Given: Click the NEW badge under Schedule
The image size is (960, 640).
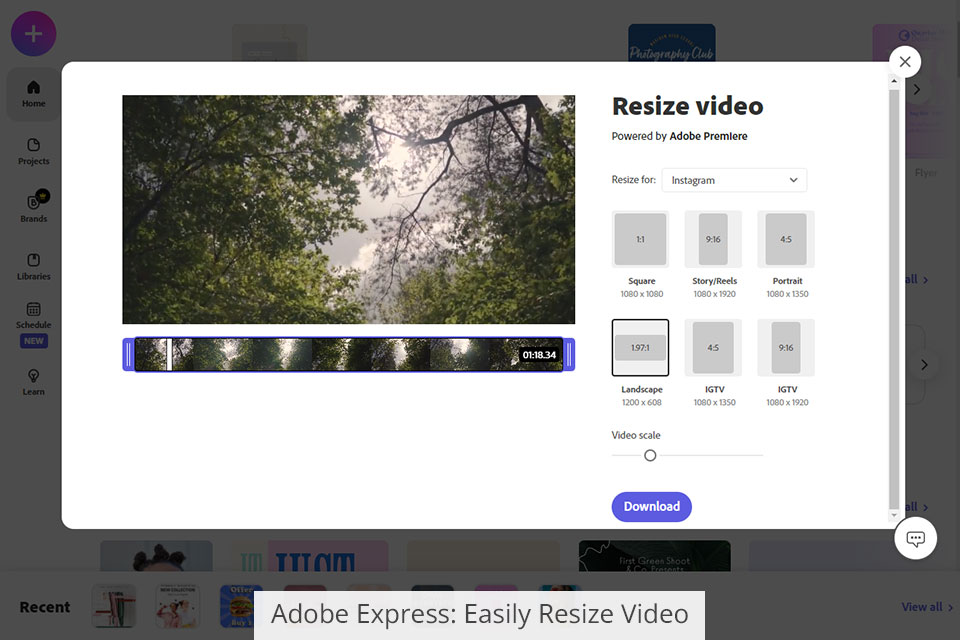Looking at the screenshot, I should click(x=34, y=341).
